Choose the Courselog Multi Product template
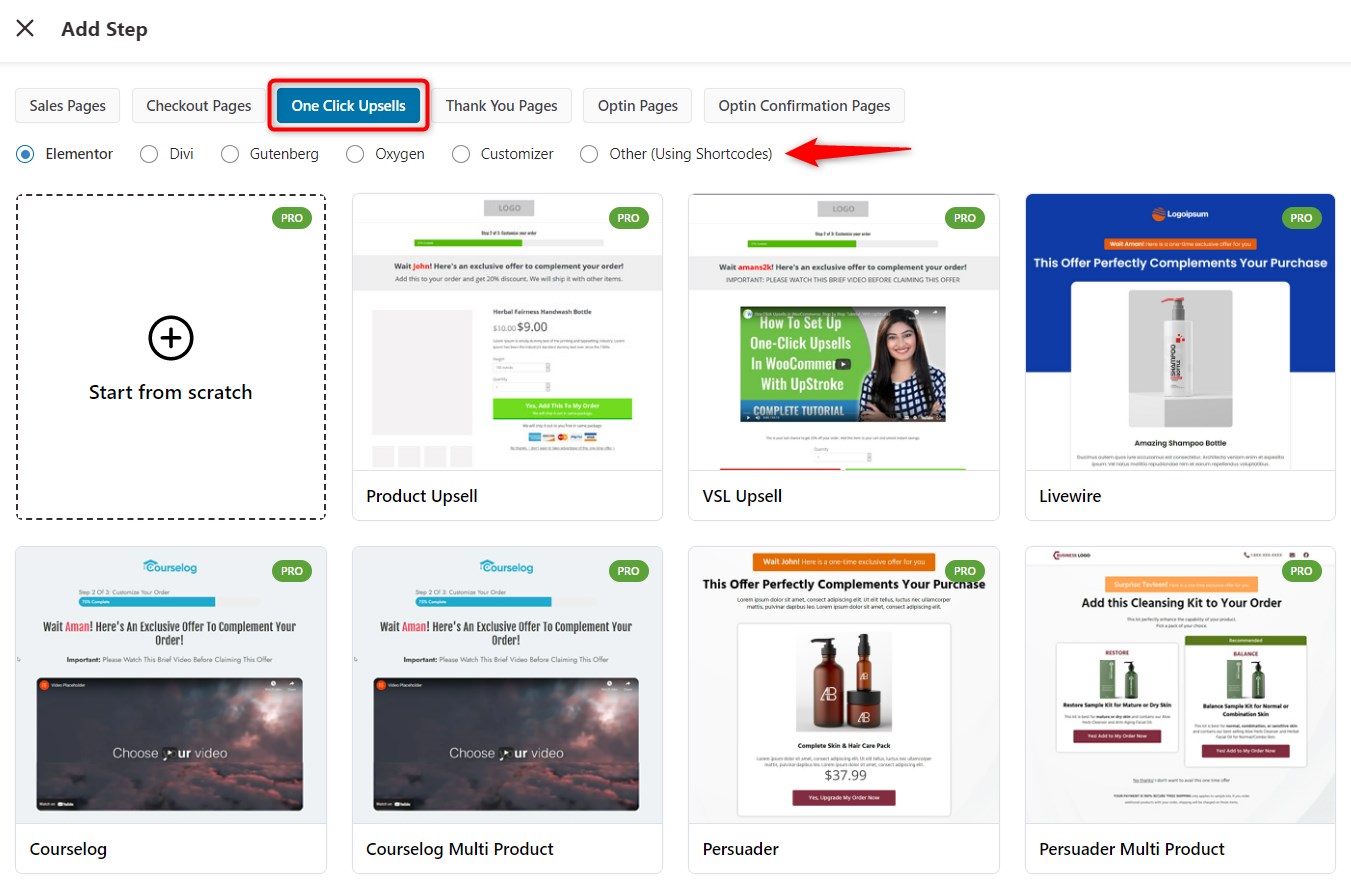 (507, 690)
